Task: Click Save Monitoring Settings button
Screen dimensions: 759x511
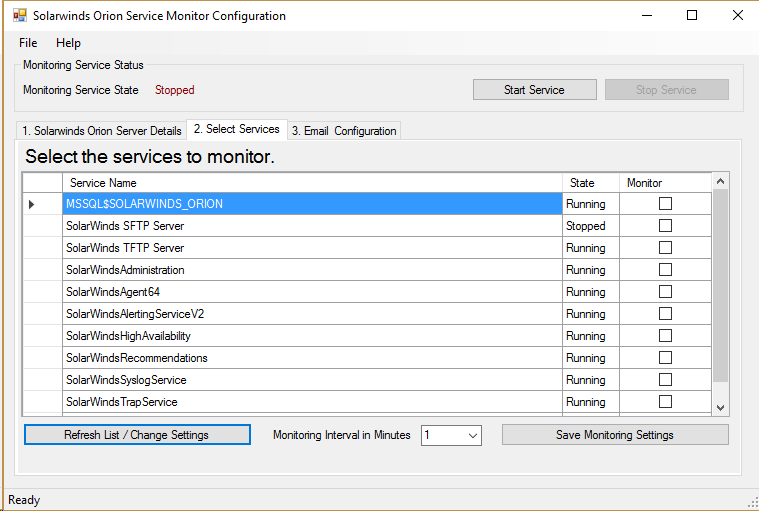Action: [615, 435]
